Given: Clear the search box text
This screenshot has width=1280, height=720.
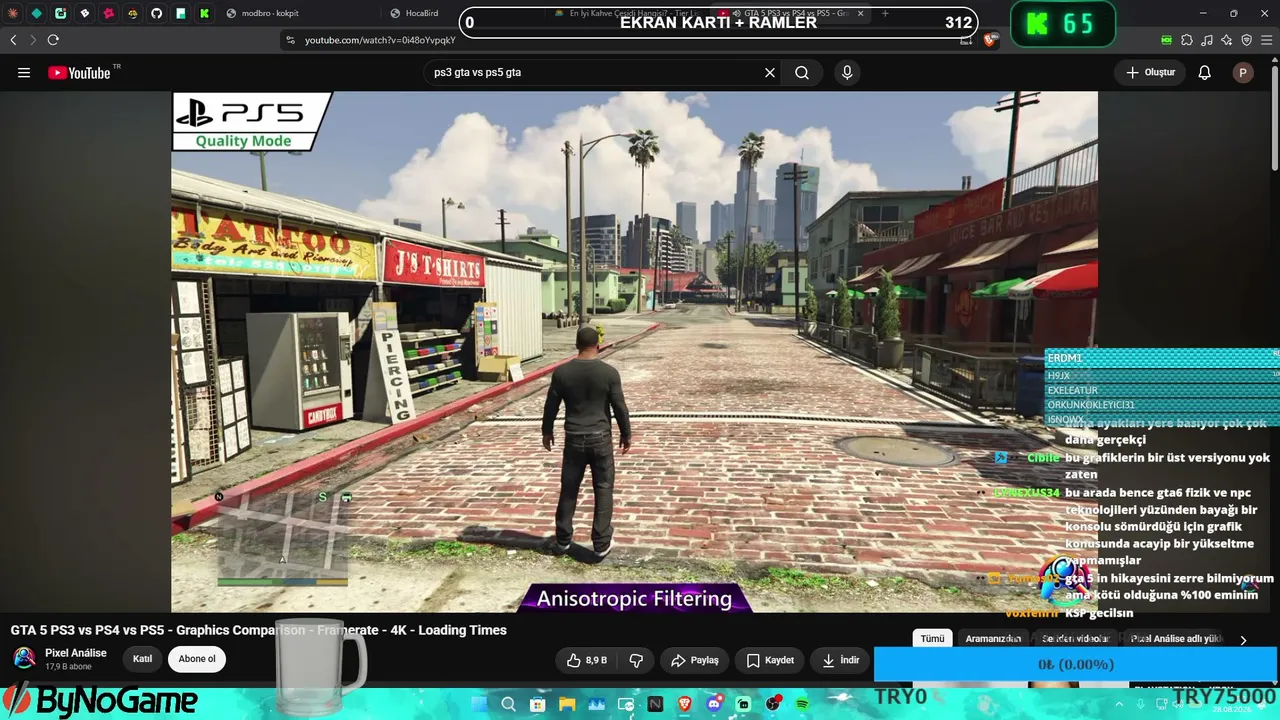Looking at the screenshot, I should pos(770,73).
